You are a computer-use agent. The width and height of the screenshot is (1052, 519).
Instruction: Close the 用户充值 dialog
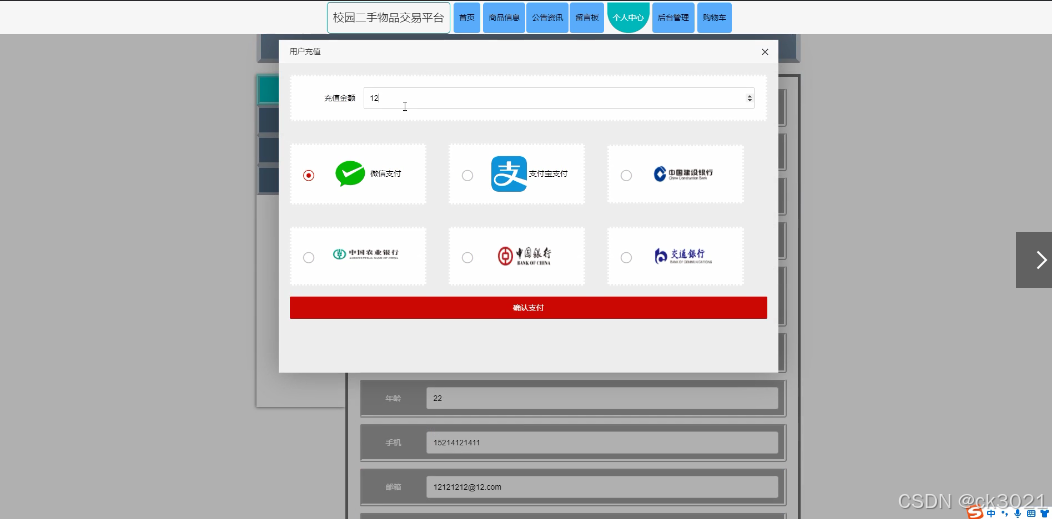click(x=764, y=52)
